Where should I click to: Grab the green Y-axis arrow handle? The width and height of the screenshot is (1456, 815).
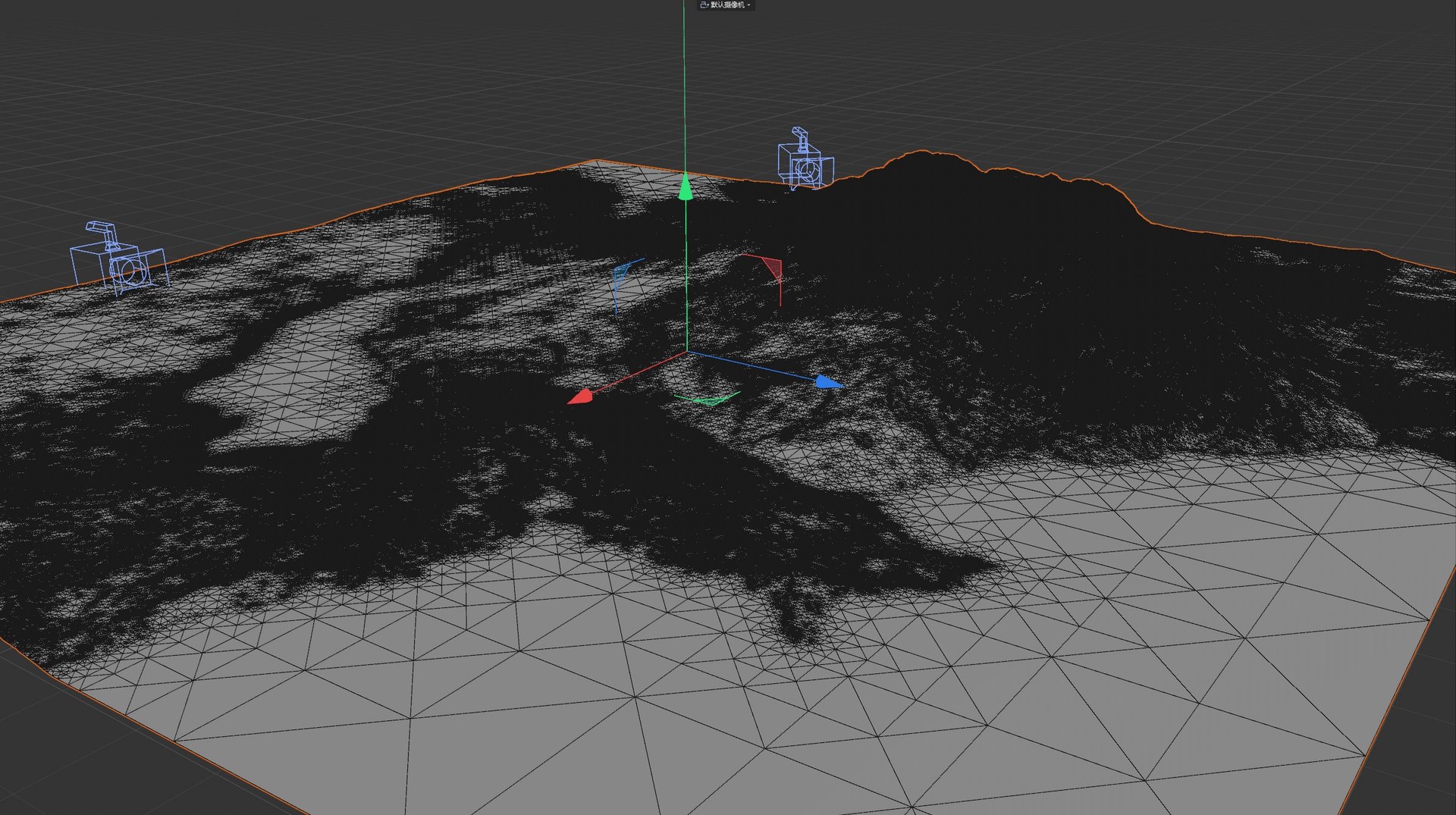[x=686, y=187]
